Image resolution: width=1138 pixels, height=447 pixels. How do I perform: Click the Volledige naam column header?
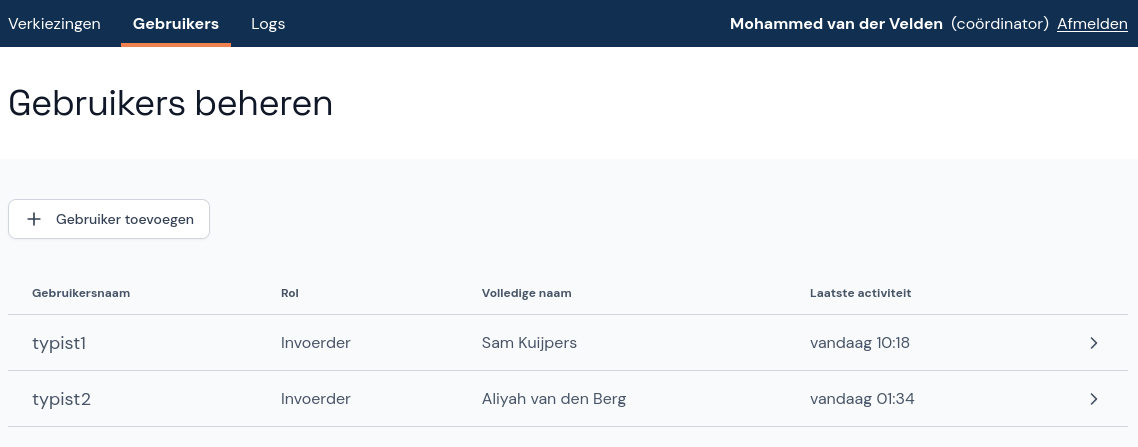point(526,293)
